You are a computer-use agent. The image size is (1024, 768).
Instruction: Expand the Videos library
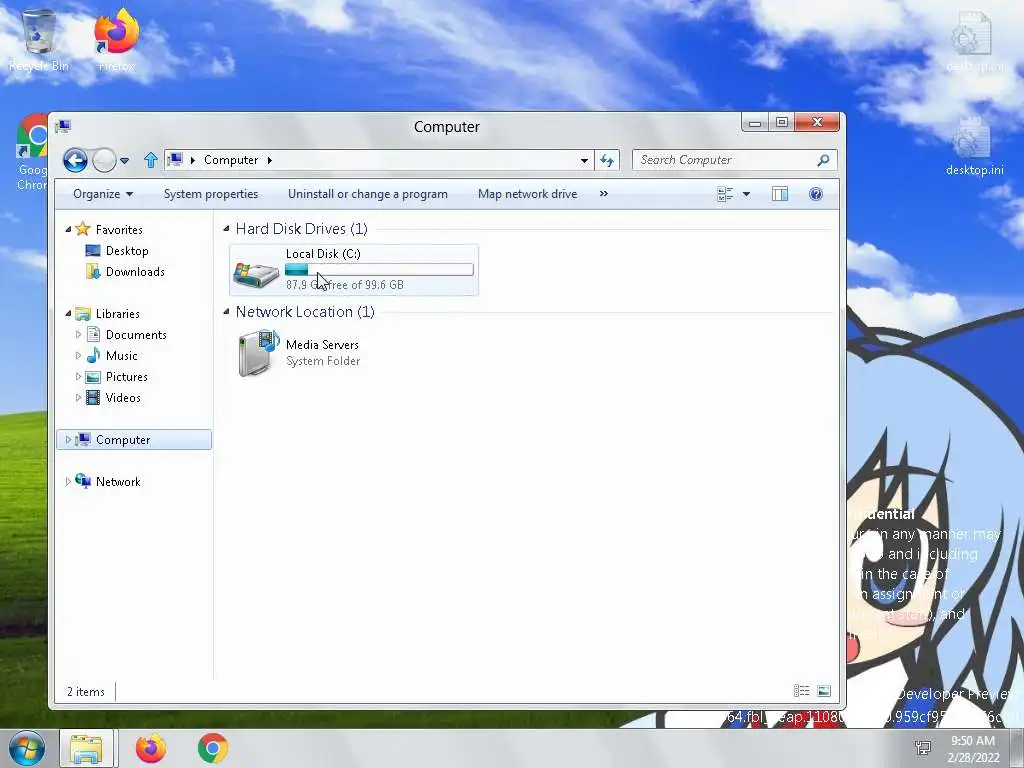pos(78,398)
